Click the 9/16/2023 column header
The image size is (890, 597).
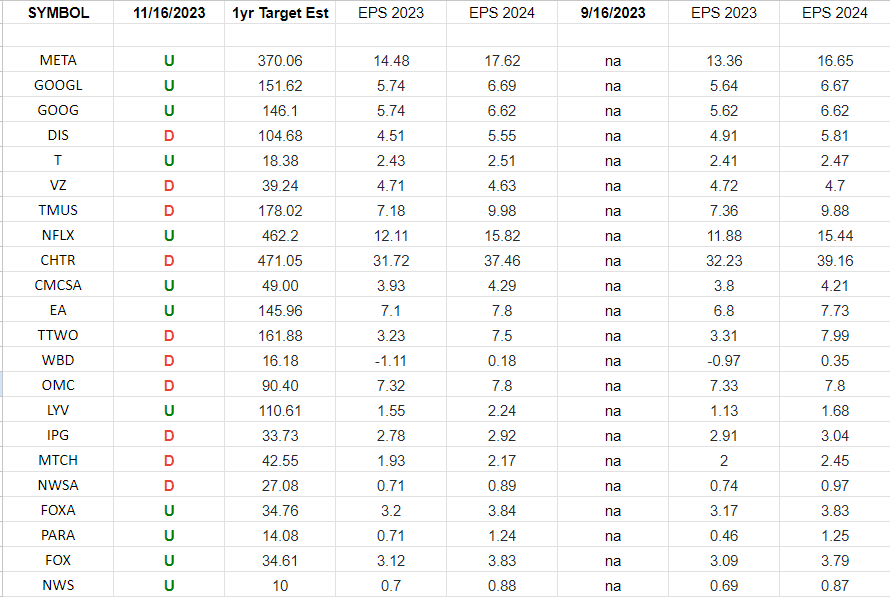click(613, 12)
